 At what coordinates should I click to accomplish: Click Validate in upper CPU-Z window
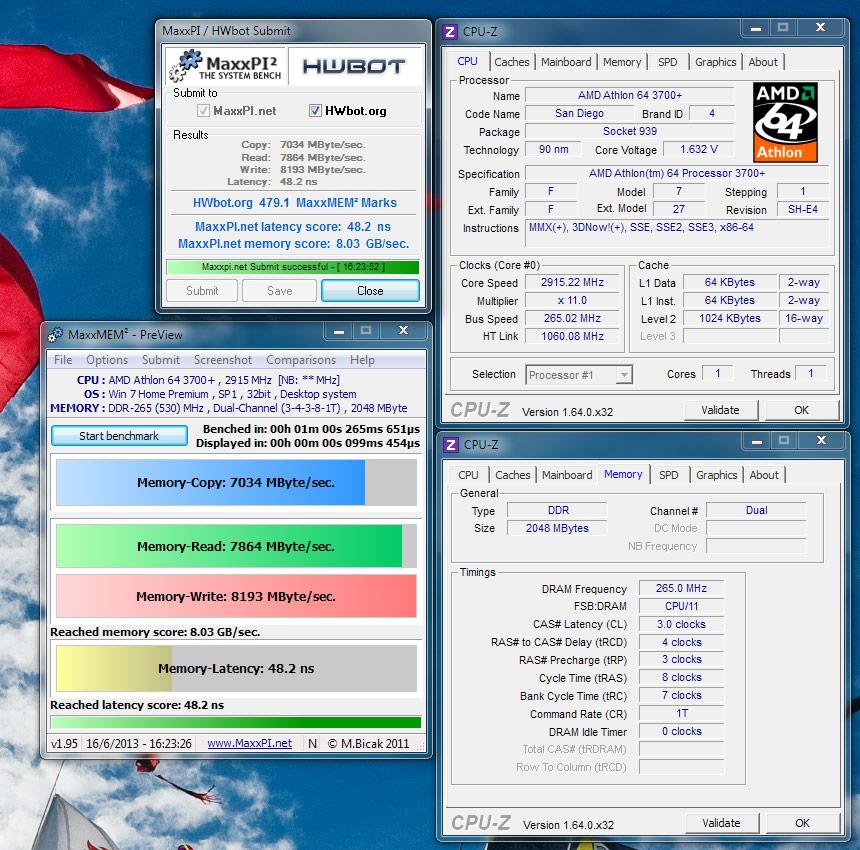coord(720,410)
